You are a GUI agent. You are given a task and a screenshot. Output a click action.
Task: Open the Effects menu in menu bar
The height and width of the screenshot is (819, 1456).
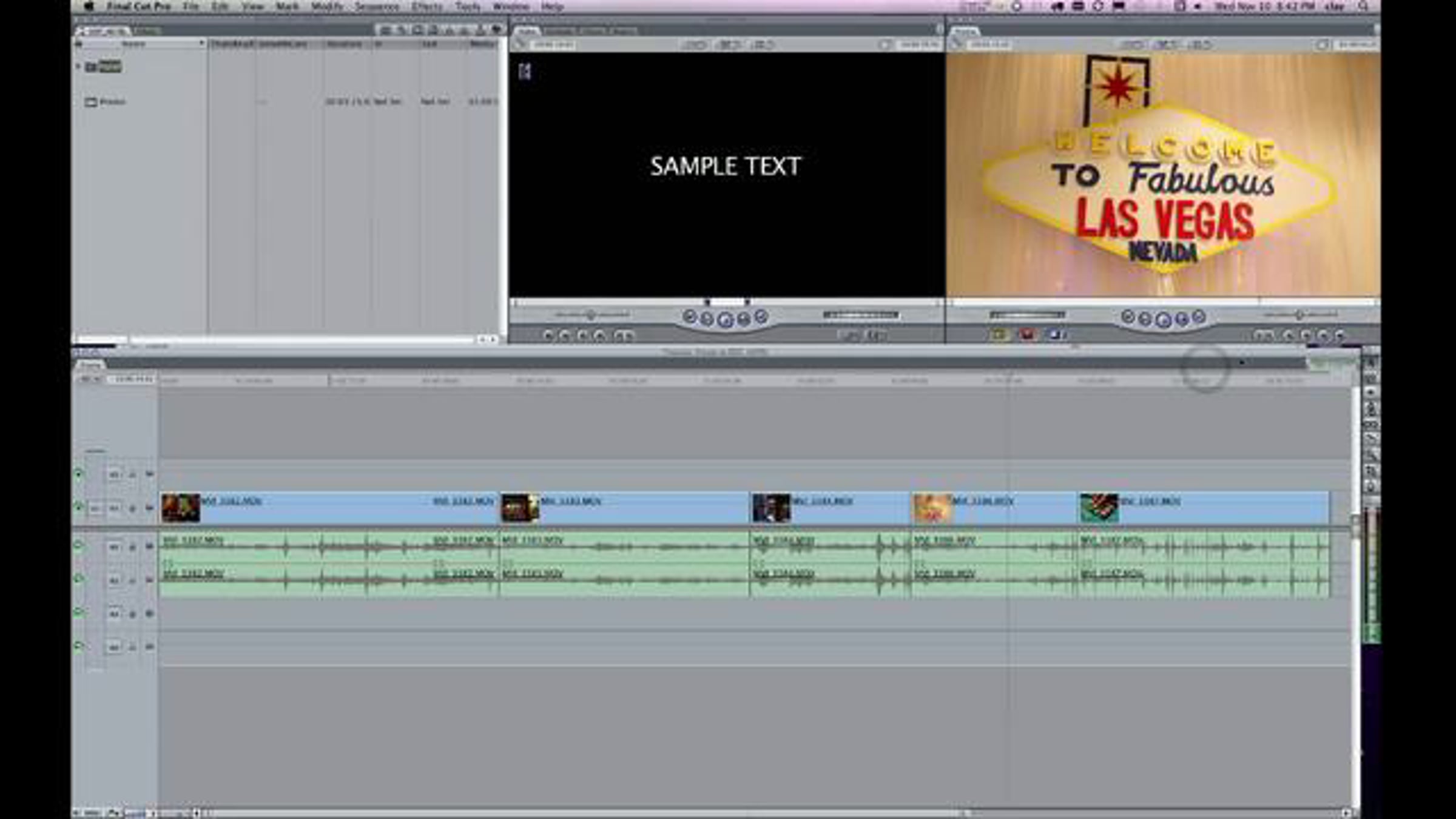(427, 7)
